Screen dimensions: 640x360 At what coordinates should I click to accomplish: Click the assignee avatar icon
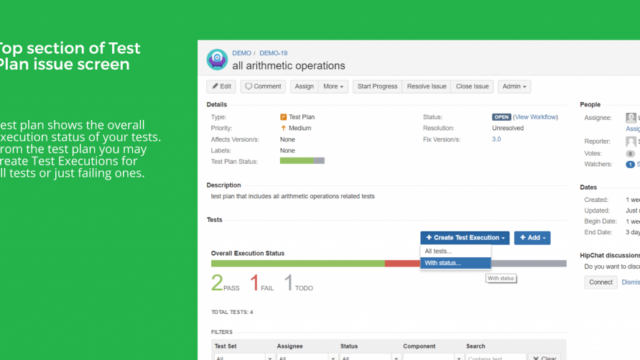tap(631, 118)
